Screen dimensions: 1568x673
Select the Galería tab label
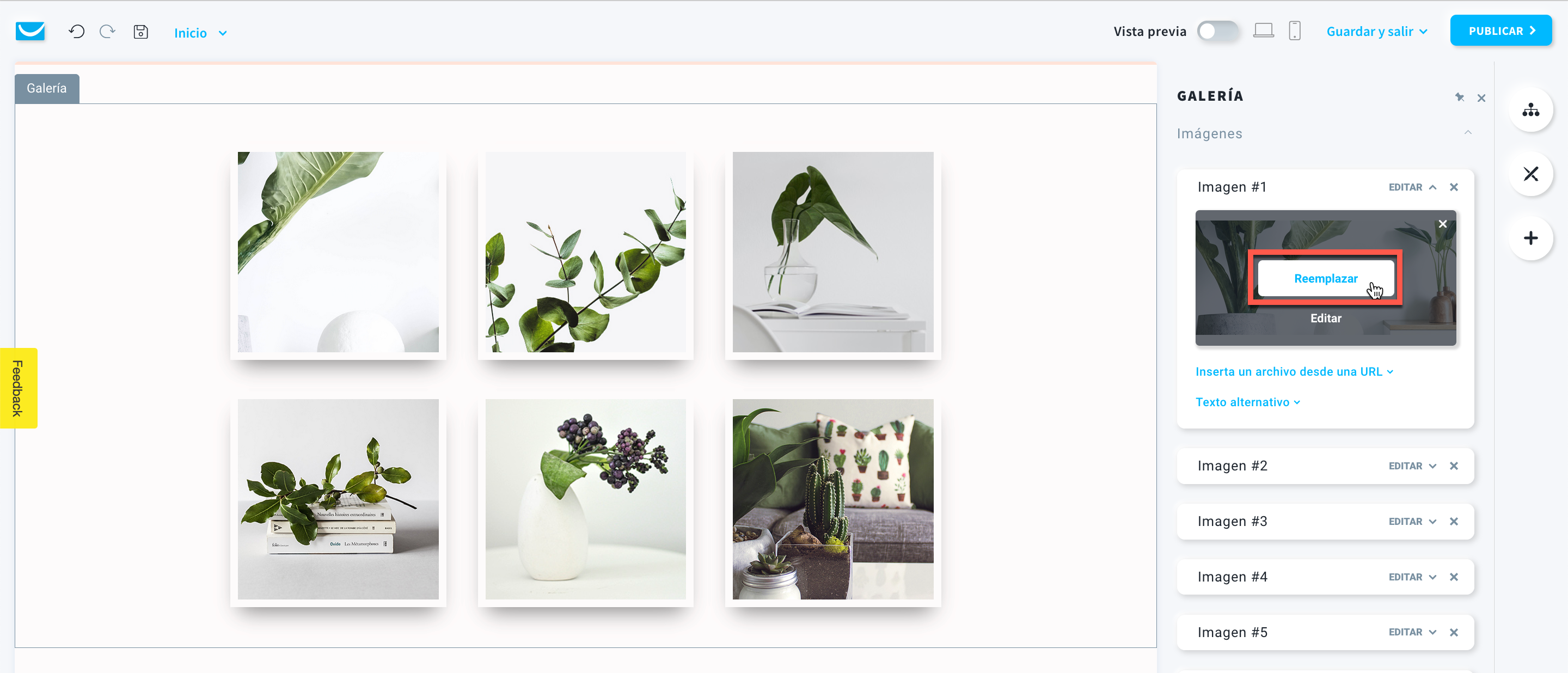(x=47, y=88)
